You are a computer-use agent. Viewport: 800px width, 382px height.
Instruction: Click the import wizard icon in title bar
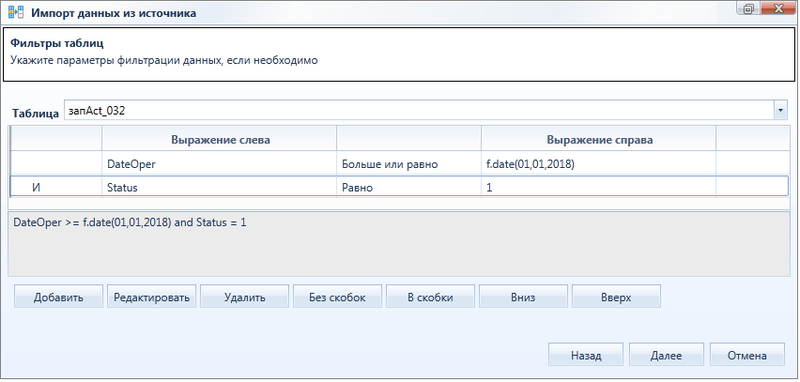click(x=16, y=13)
